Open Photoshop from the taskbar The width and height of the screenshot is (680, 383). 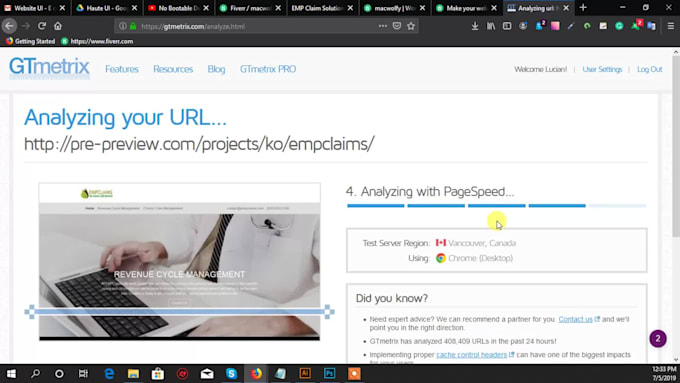click(329, 373)
